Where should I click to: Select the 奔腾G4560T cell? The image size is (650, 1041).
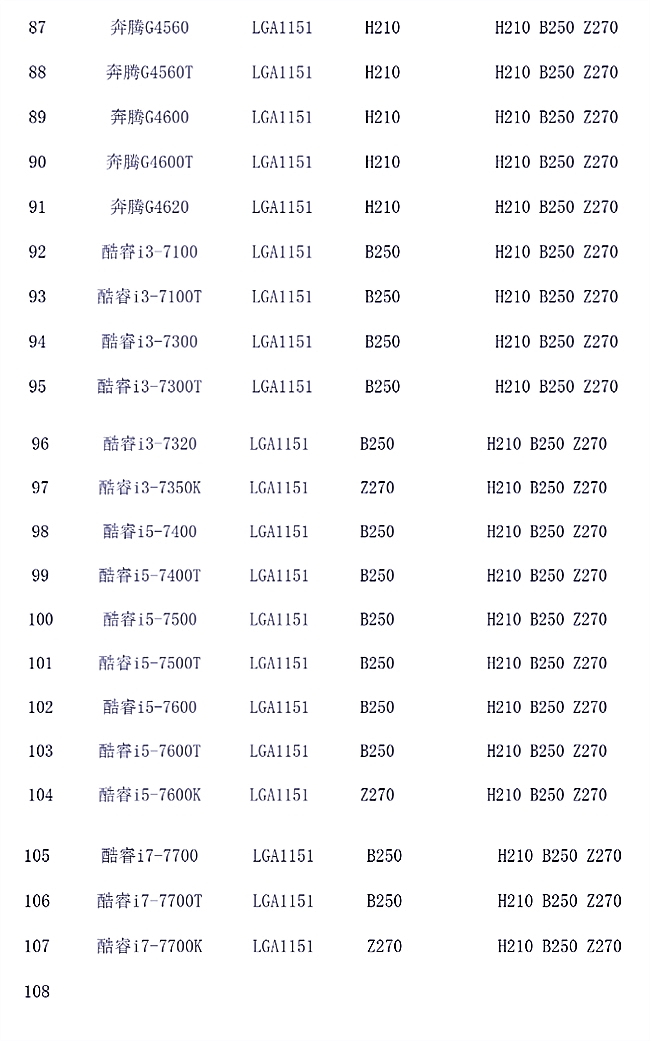tap(149, 73)
